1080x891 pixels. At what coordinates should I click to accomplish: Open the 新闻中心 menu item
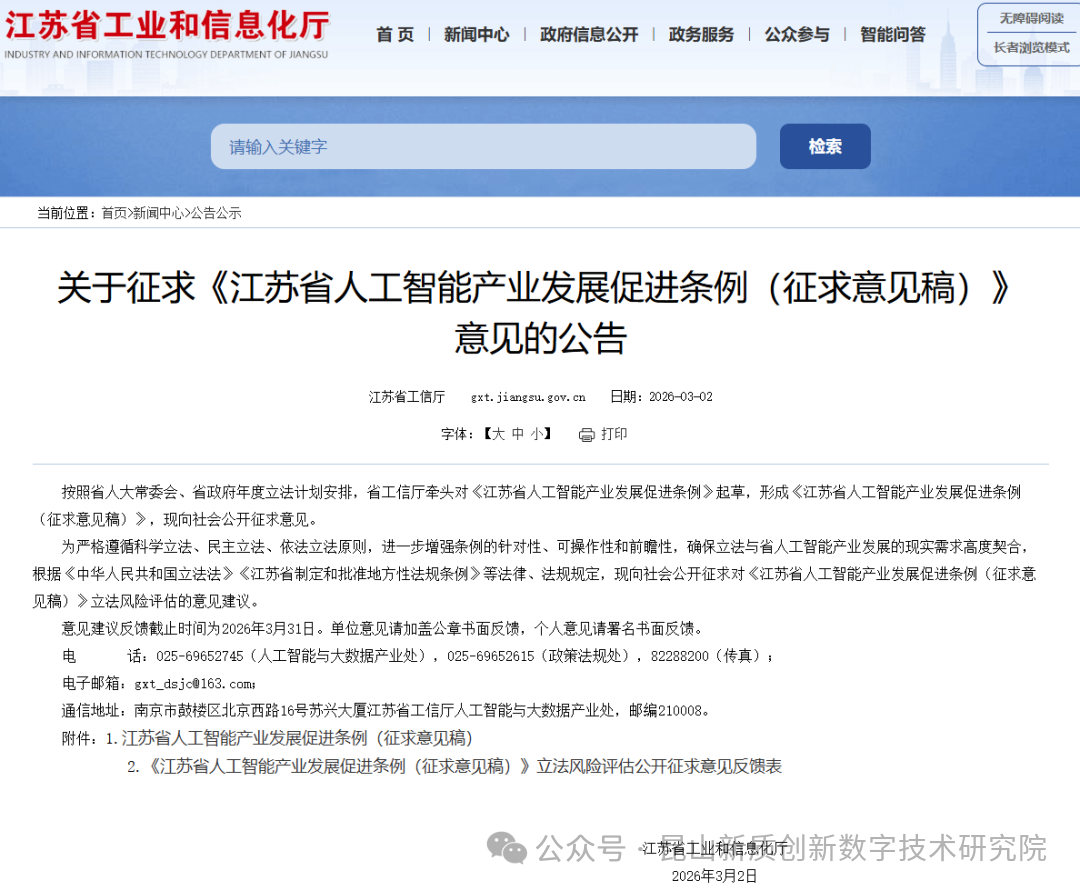pyautogui.click(x=477, y=34)
